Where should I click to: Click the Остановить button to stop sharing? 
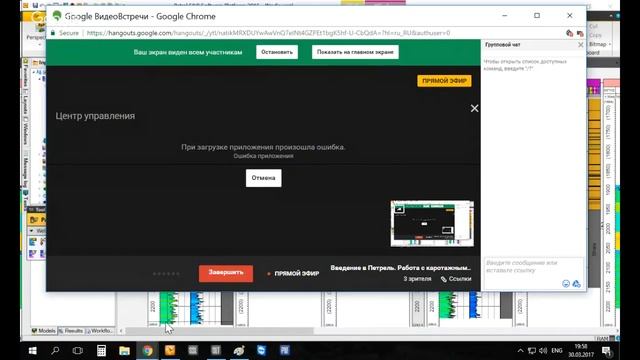pos(277,52)
